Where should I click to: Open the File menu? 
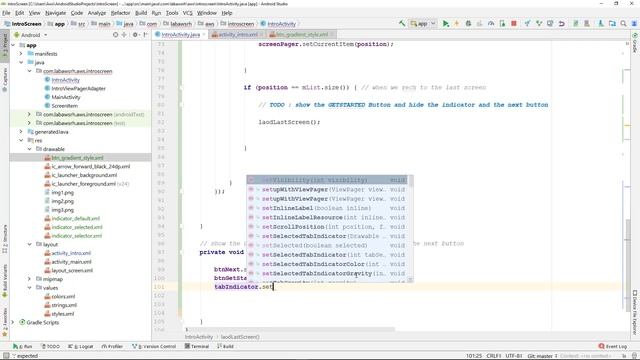coord(6,13)
